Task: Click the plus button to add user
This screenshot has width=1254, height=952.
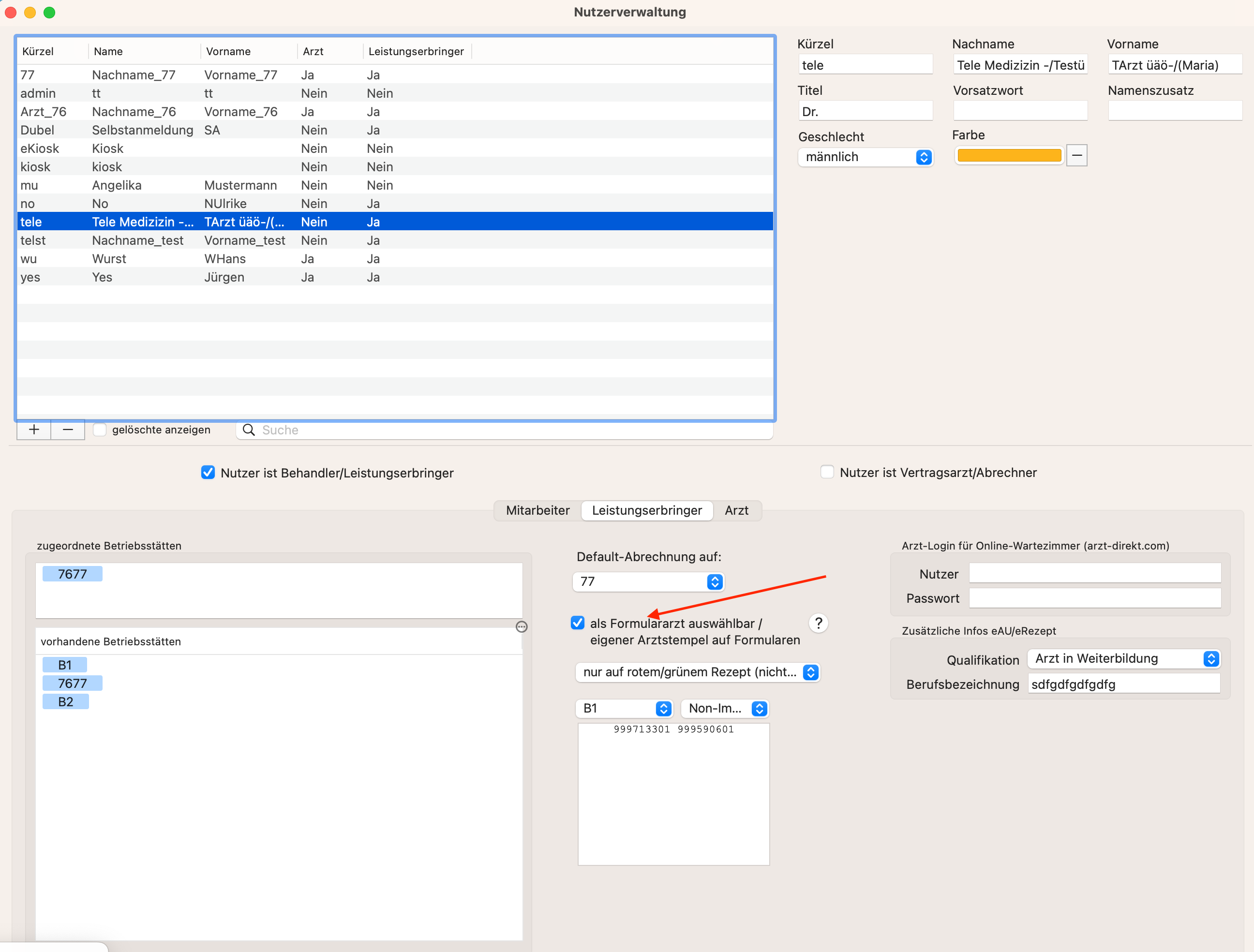Action: [x=34, y=430]
